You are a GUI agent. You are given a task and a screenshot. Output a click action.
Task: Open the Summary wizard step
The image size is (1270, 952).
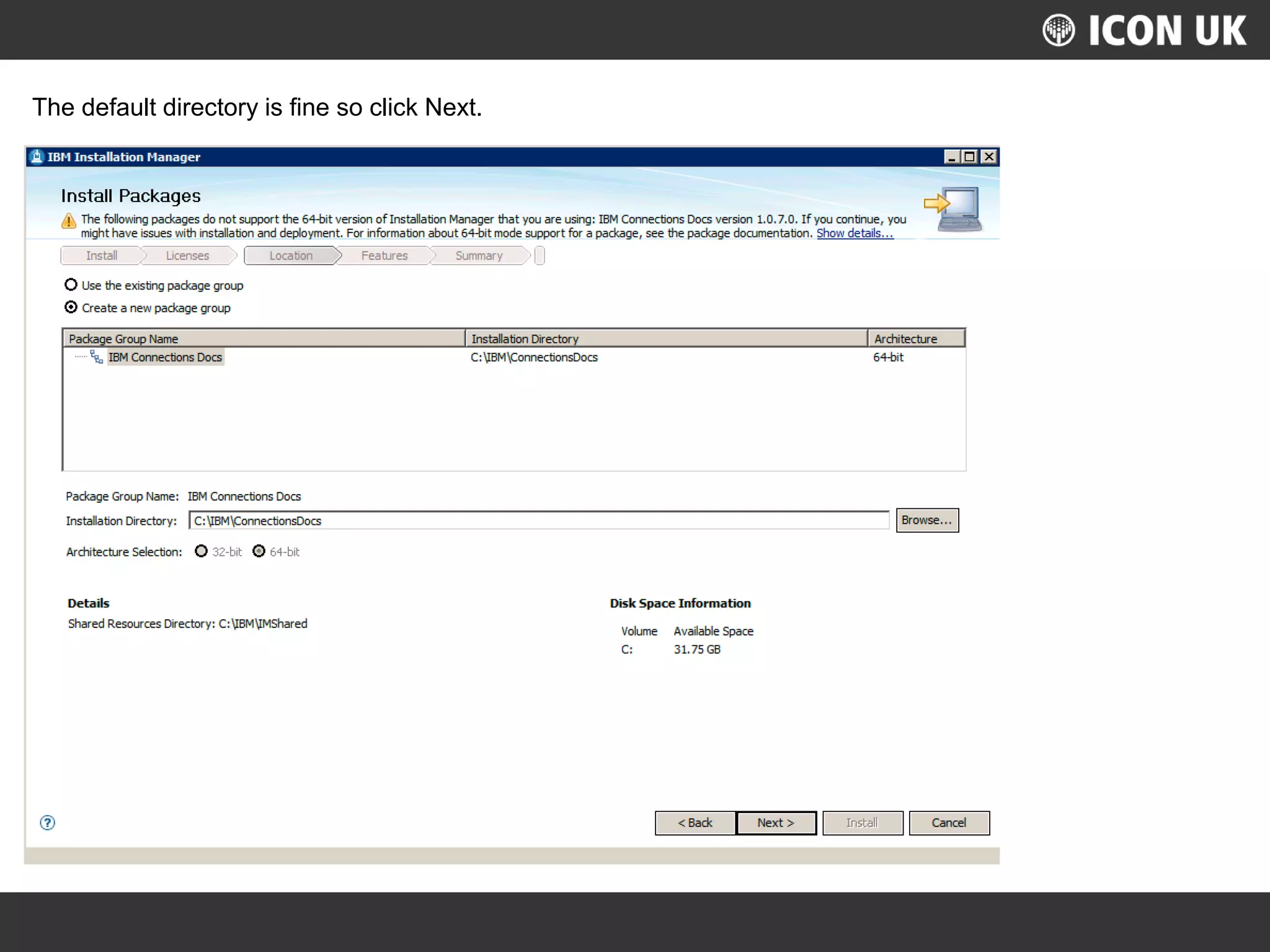(x=479, y=255)
